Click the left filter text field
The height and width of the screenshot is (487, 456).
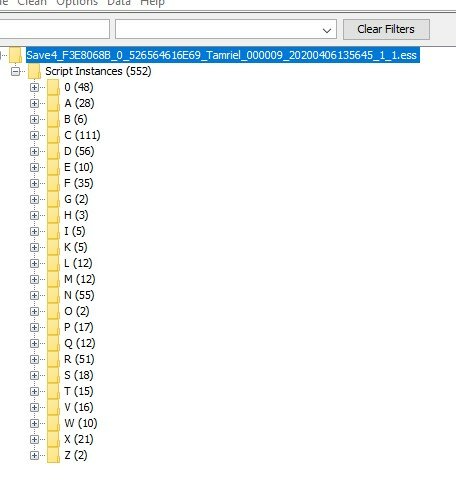pyautogui.click(x=54, y=29)
